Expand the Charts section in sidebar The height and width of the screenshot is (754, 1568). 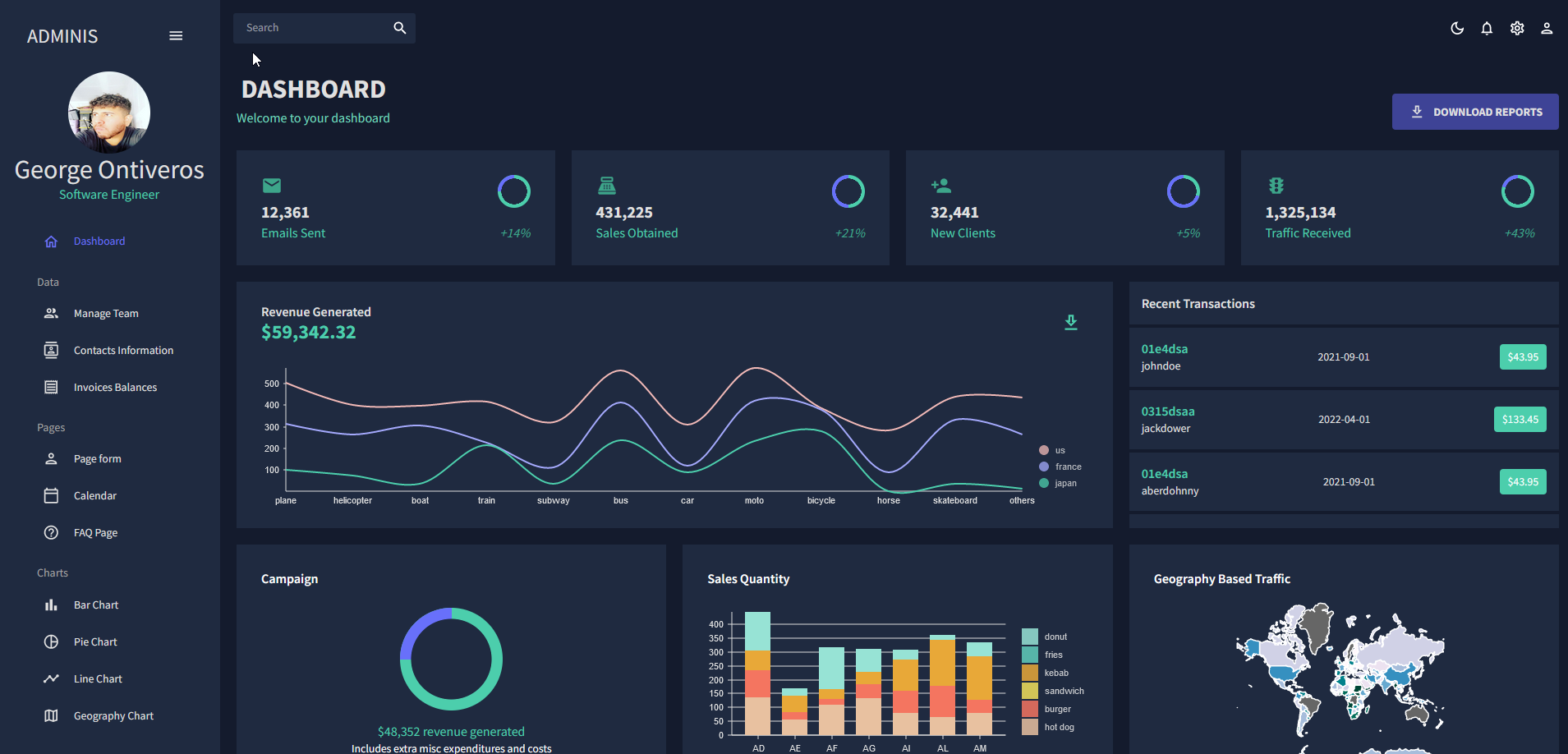(x=53, y=572)
